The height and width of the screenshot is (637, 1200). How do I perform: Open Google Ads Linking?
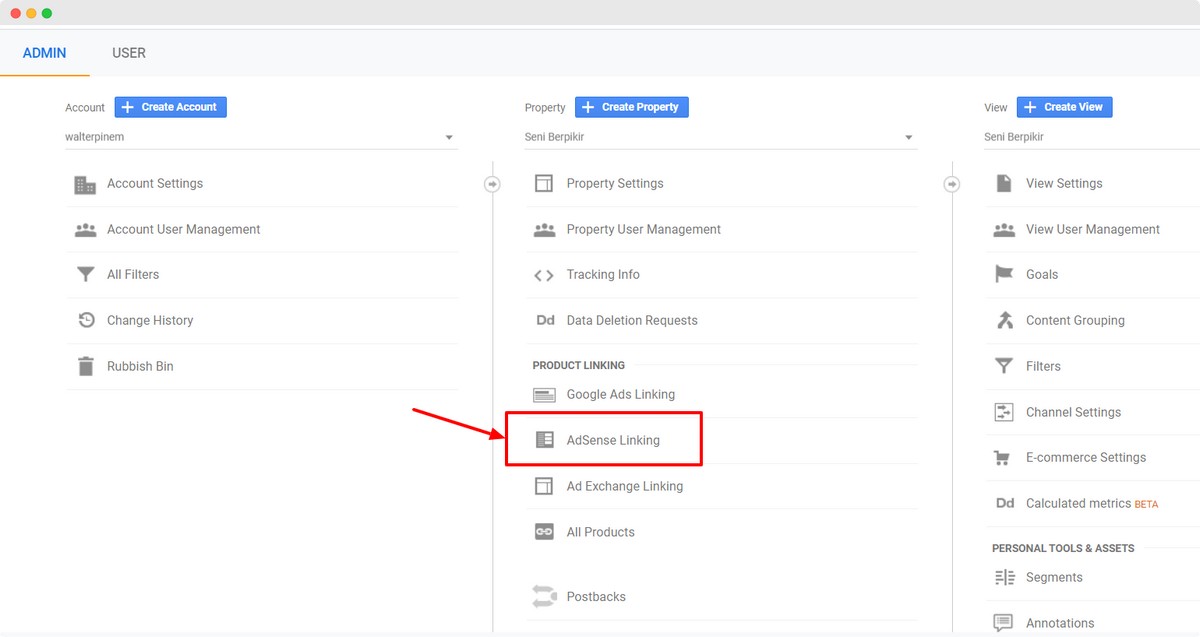(621, 395)
